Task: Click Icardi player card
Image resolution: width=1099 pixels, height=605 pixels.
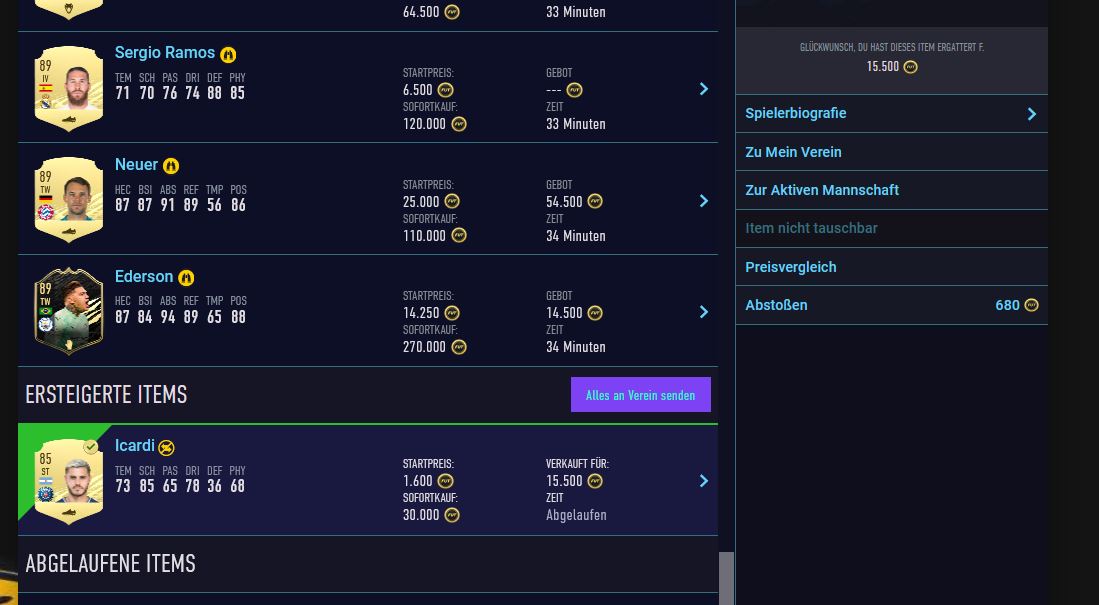Action: [x=69, y=481]
